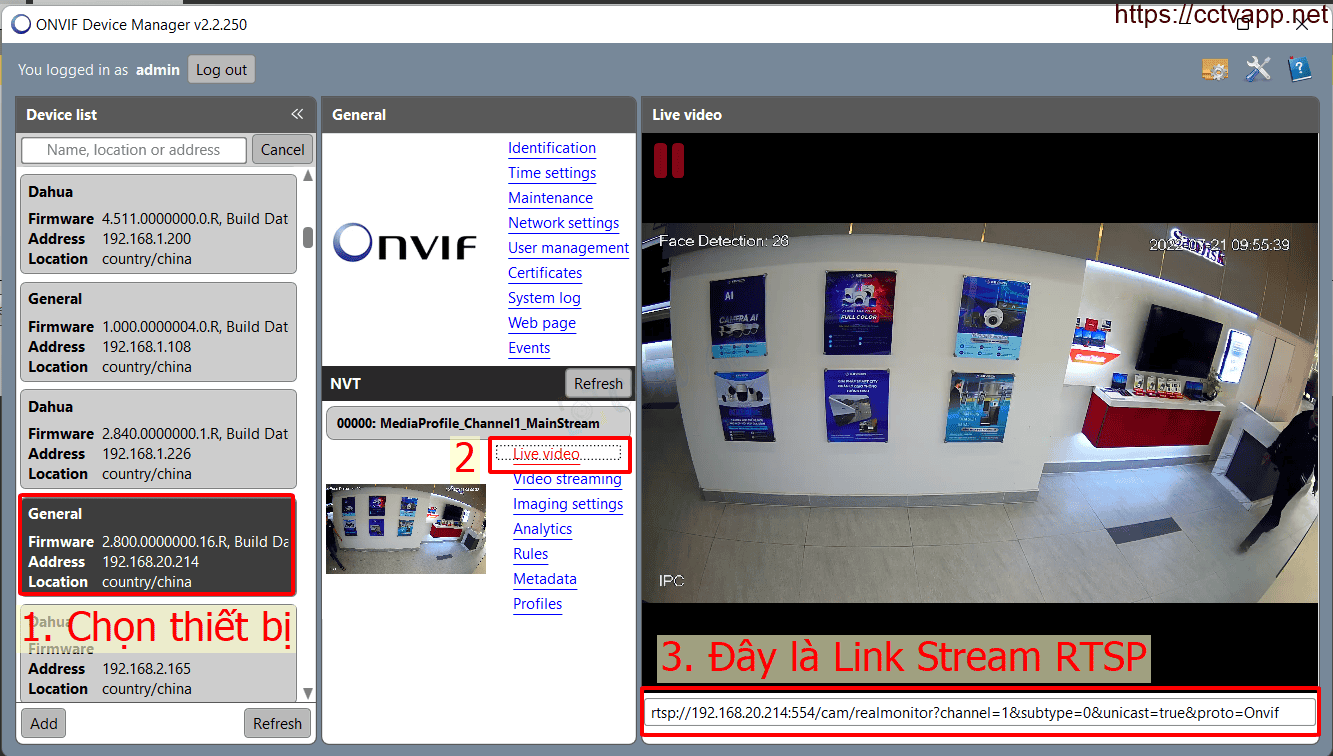Click the card-with-gear icon in header
The height and width of the screenshot is (756, 1333).
coord(1215,69)
